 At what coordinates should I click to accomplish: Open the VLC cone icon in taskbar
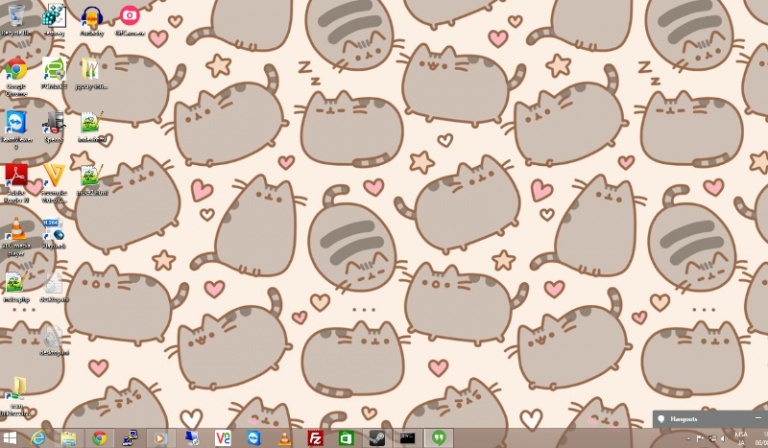[284, 438]
